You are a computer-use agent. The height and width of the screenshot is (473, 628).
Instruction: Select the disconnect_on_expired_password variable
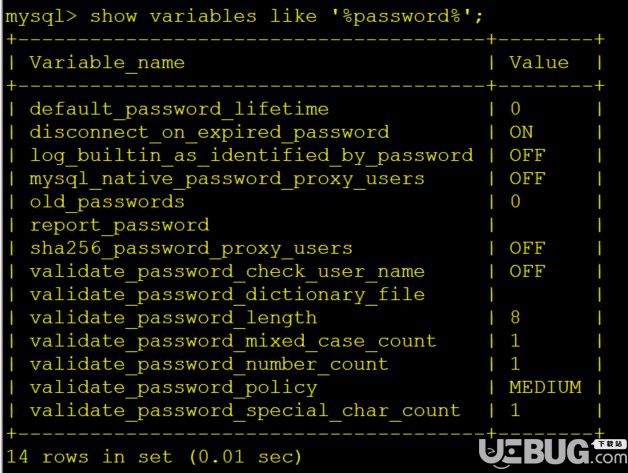(x=209, y=133)
